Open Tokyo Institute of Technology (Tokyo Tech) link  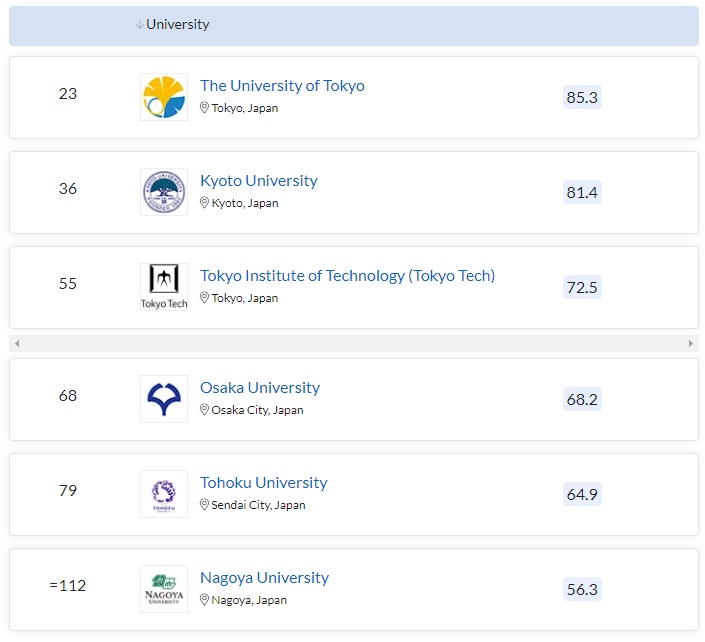(347, 276)
